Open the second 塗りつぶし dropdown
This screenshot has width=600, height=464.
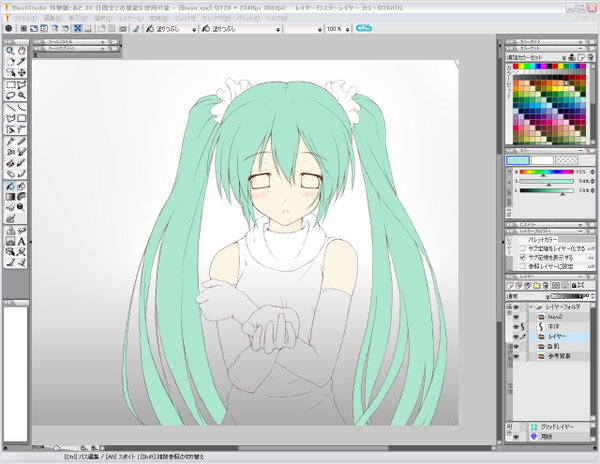[278, 29]
